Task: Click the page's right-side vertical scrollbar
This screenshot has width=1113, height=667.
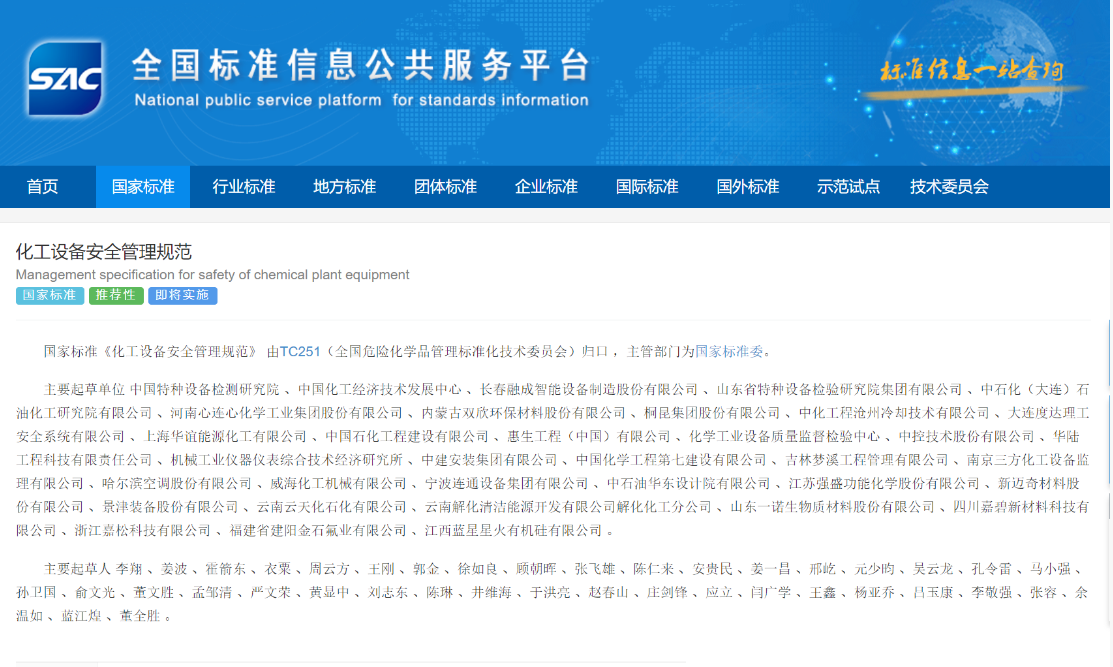Action: 1108,400
